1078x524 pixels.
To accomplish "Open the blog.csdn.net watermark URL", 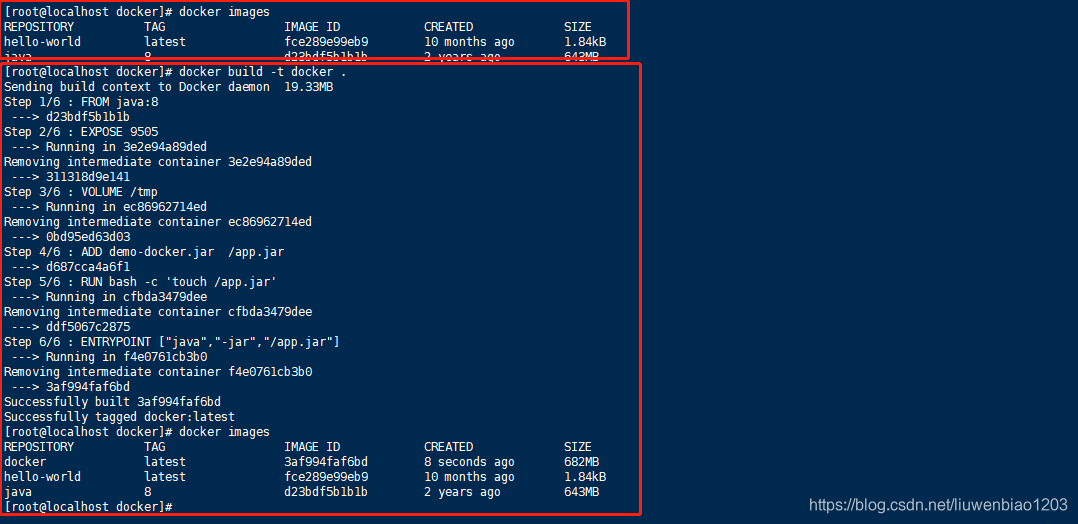I will click(938, 505).
